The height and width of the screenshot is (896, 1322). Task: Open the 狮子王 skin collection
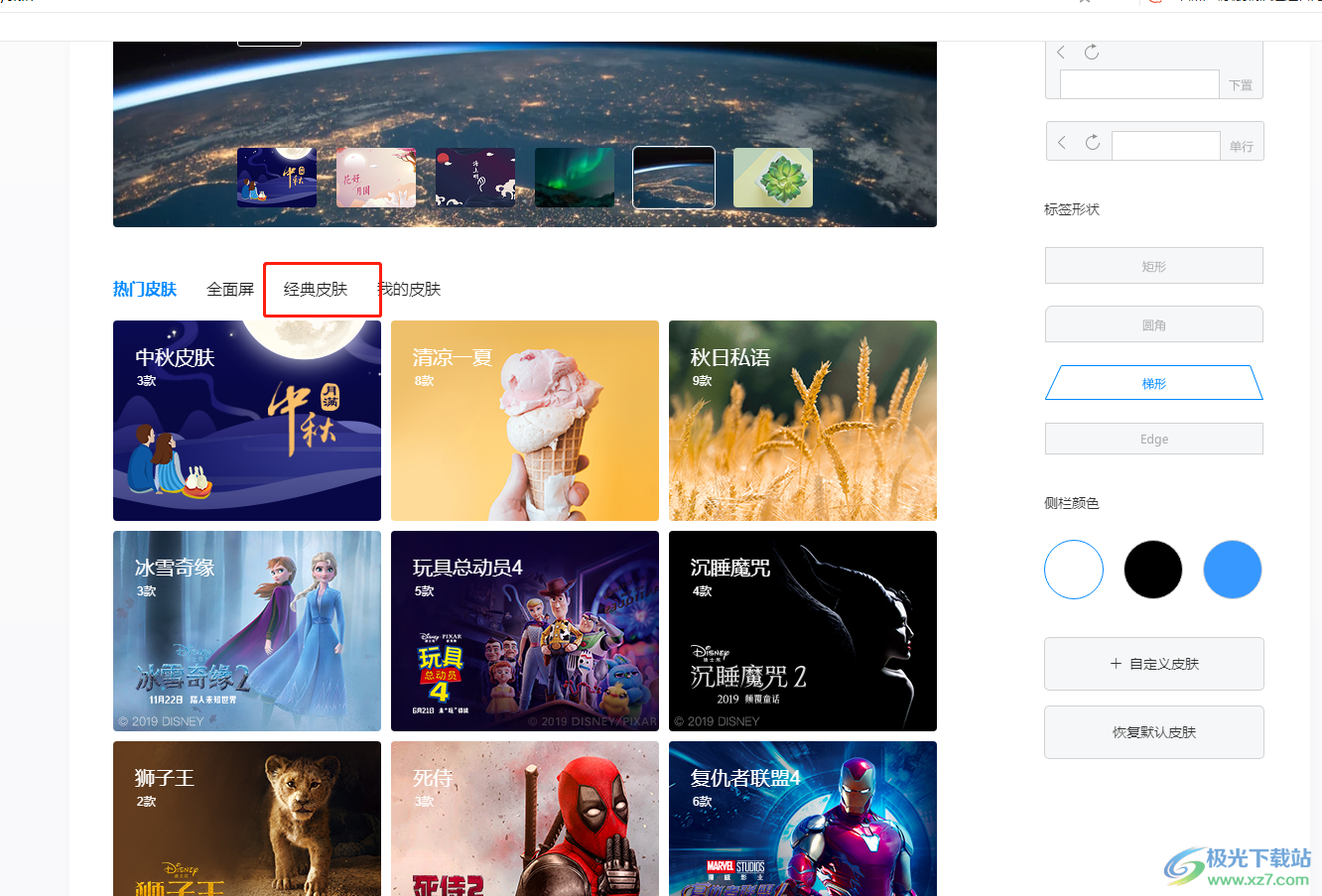pos(247,819)
